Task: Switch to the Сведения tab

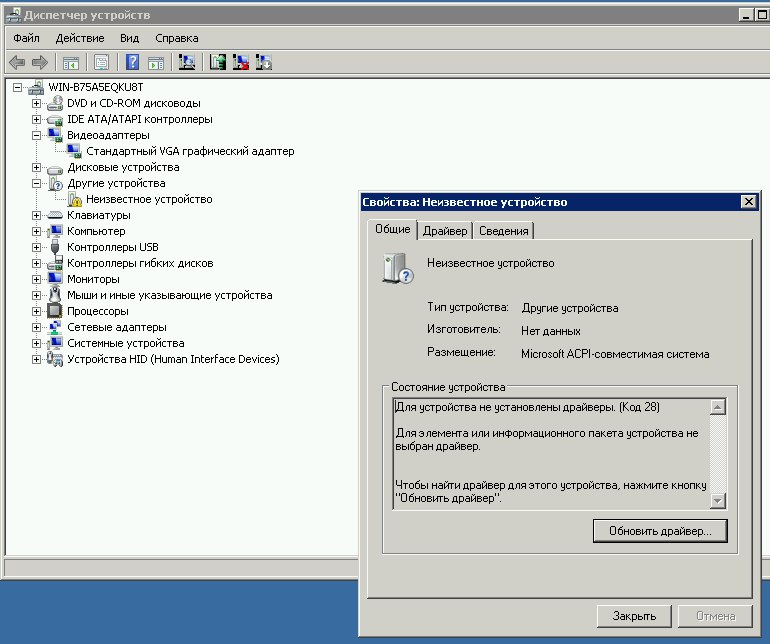Action: pos(503,231)
